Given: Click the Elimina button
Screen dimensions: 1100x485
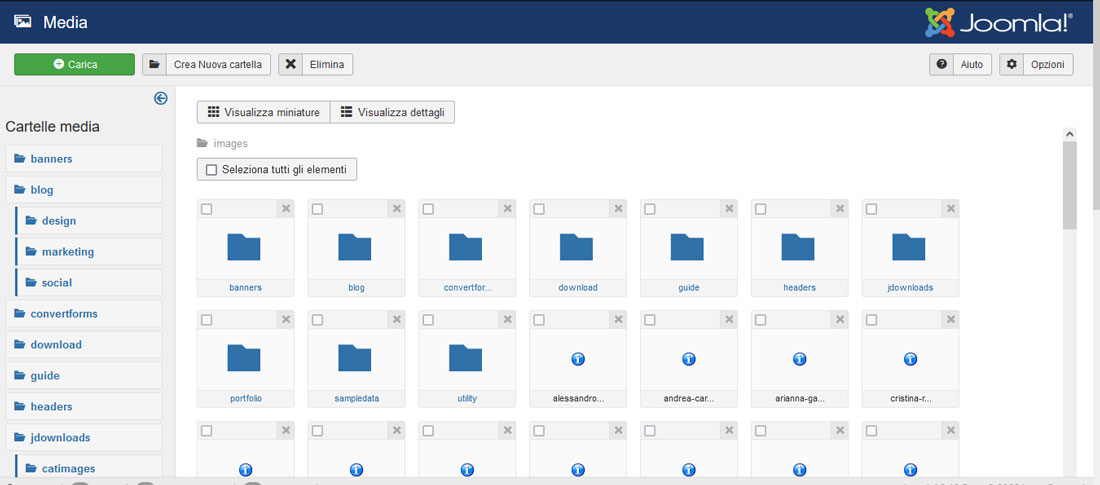Looking at the screenshot, I should click(316, 65).
